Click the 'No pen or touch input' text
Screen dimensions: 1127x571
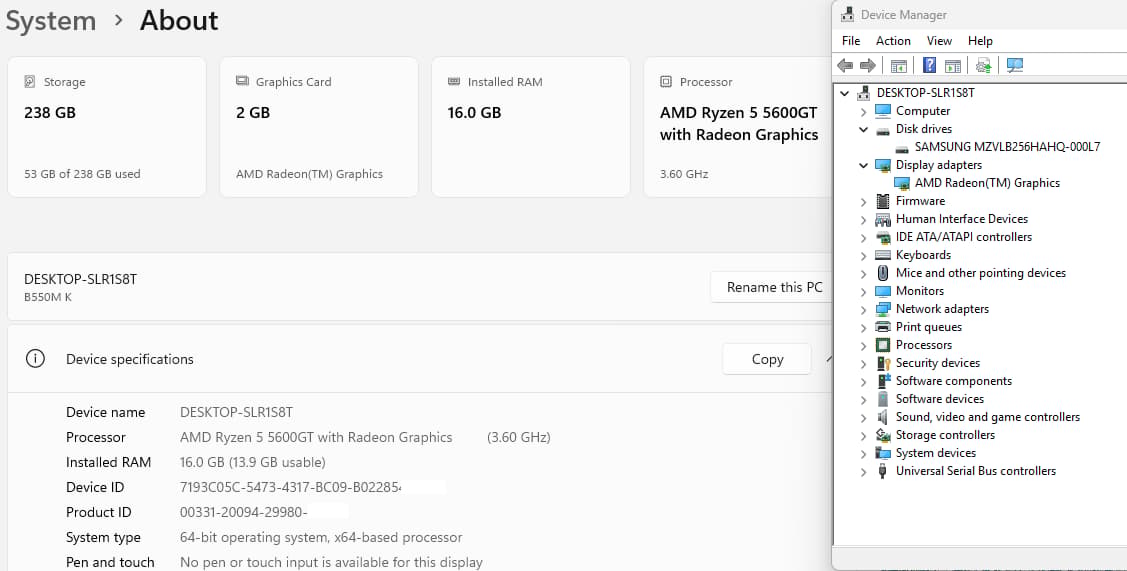[331, 562]
